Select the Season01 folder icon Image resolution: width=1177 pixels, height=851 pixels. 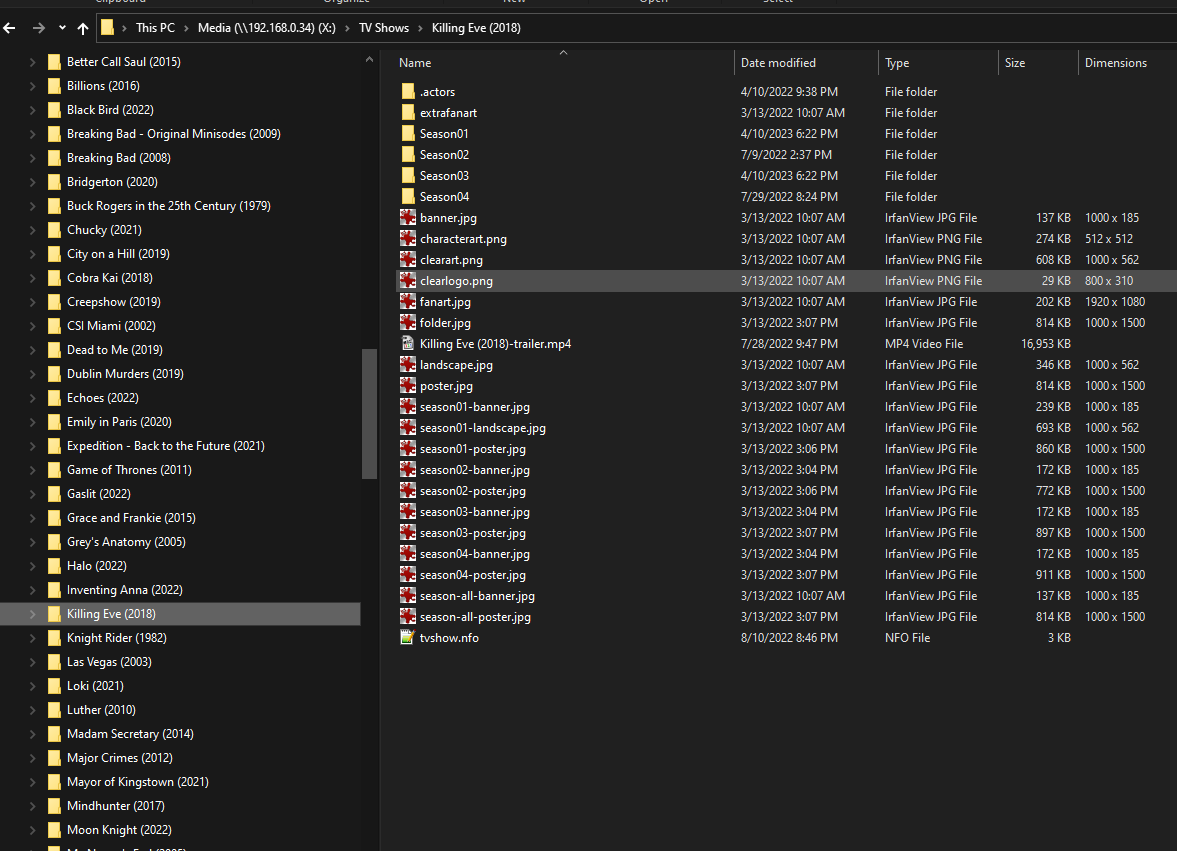pos(408,134)
